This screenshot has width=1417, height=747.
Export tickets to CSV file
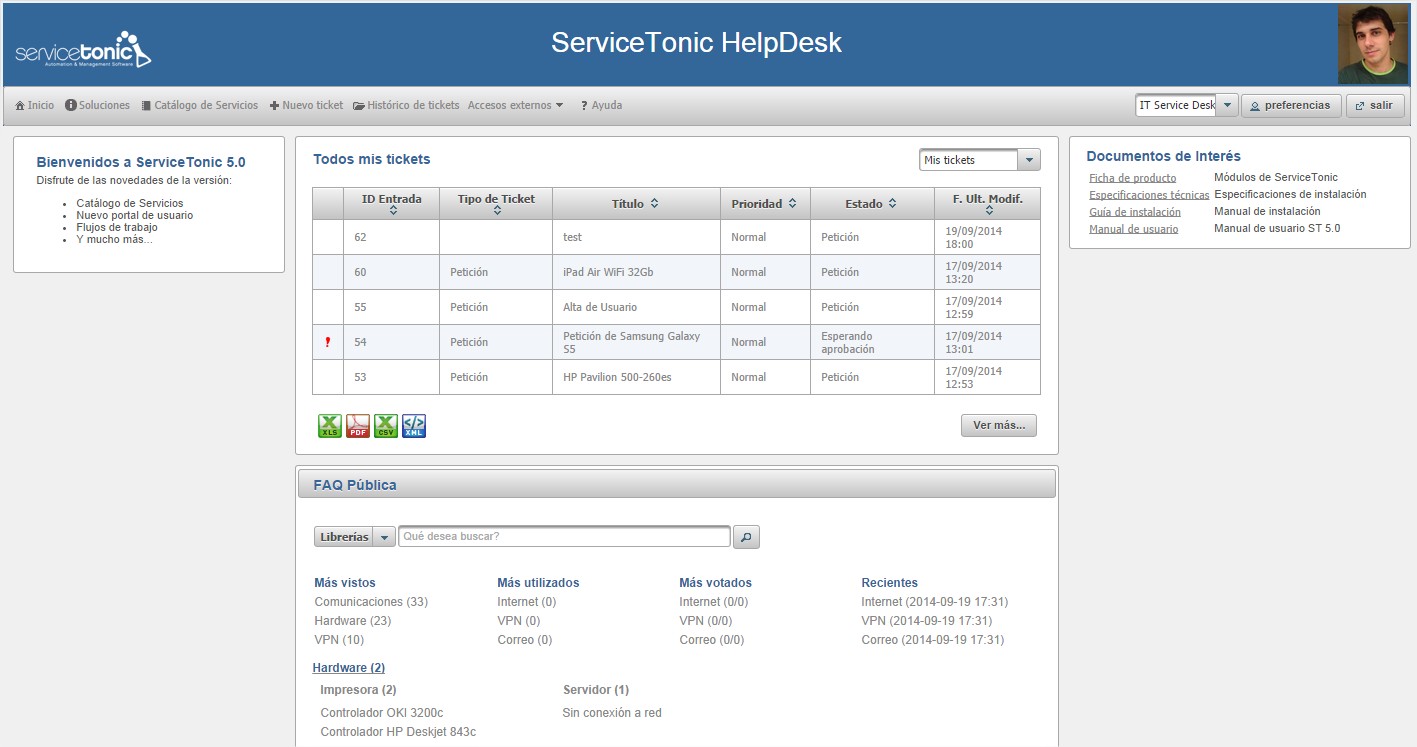click(x=385, y=426)
